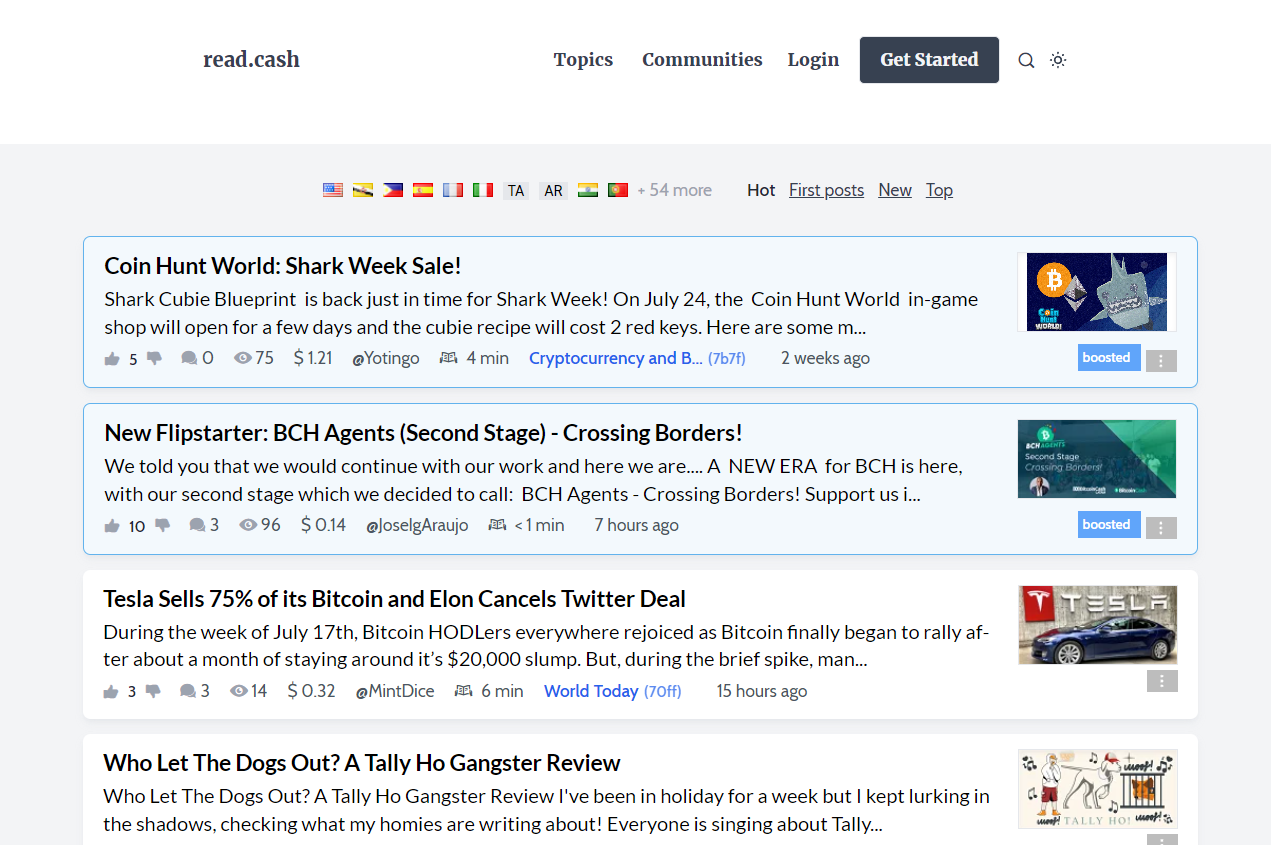Open the three-dot menu on Coin Hunt post
The height and width of the screenshot is (845, 1271).
(1161, 361)
